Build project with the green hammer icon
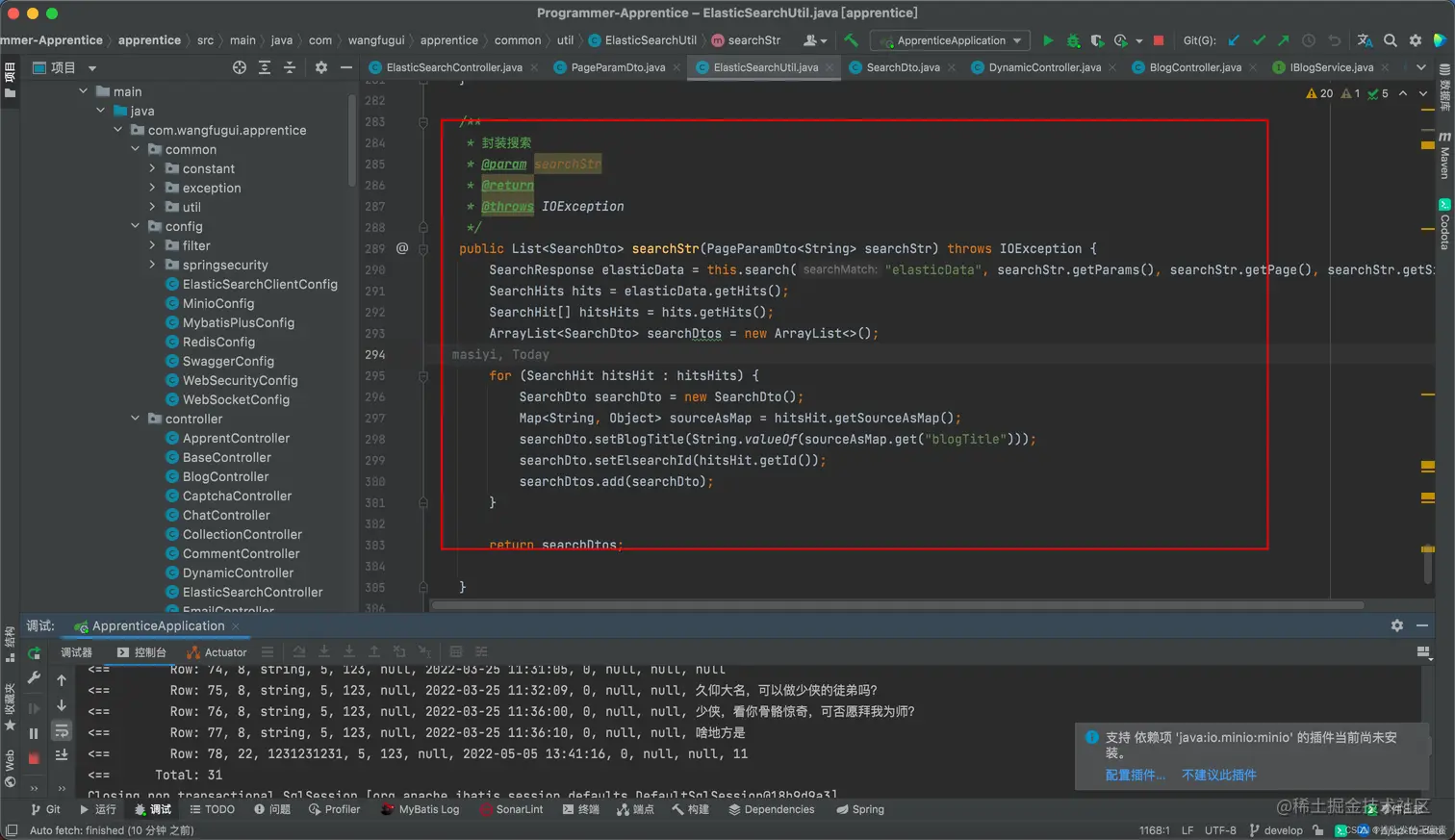This screenshot has width=1455, height=840. click(851, 40)
